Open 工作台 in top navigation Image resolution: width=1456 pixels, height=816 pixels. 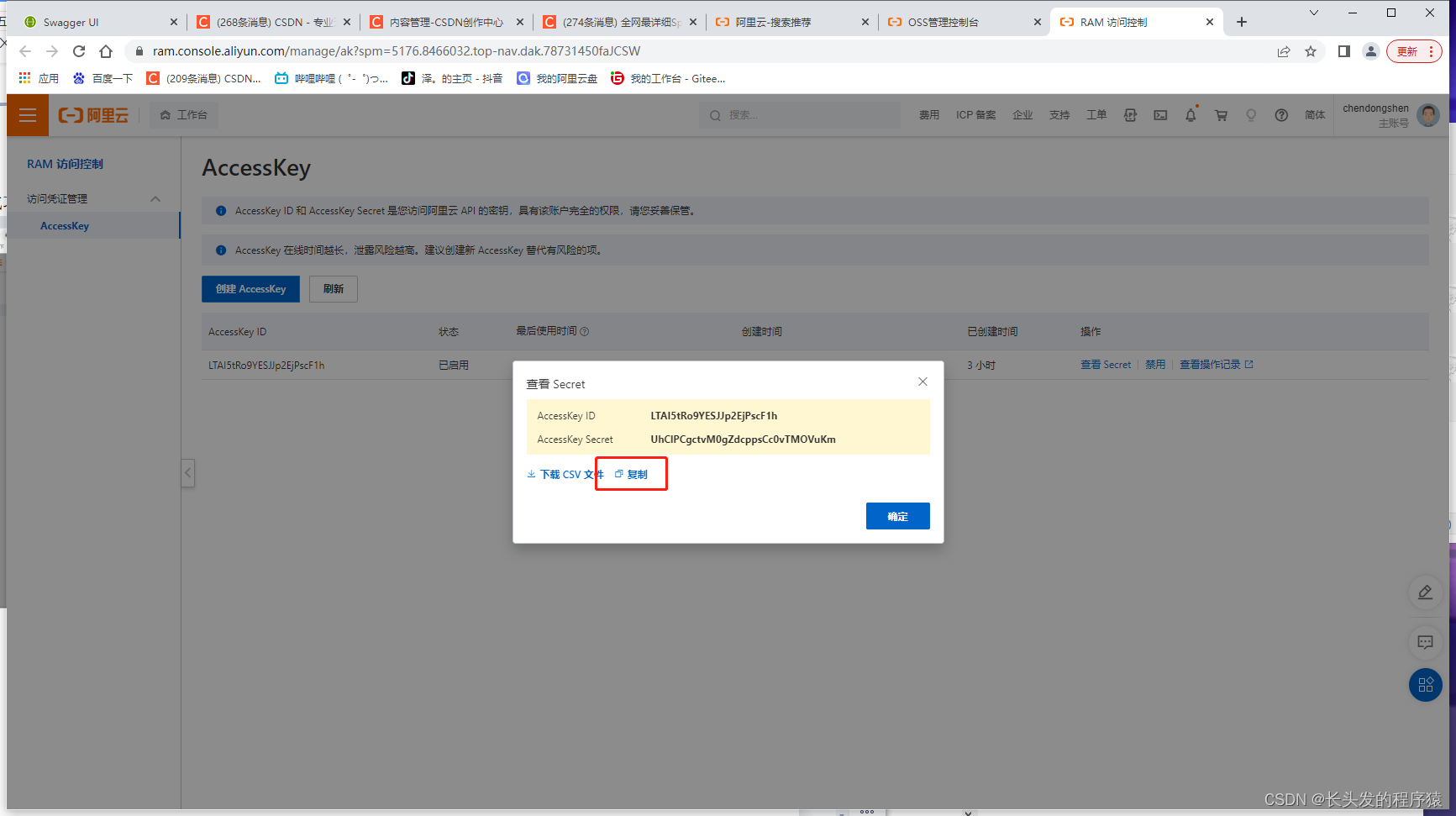pyautogui.click(x=184, y=115)
